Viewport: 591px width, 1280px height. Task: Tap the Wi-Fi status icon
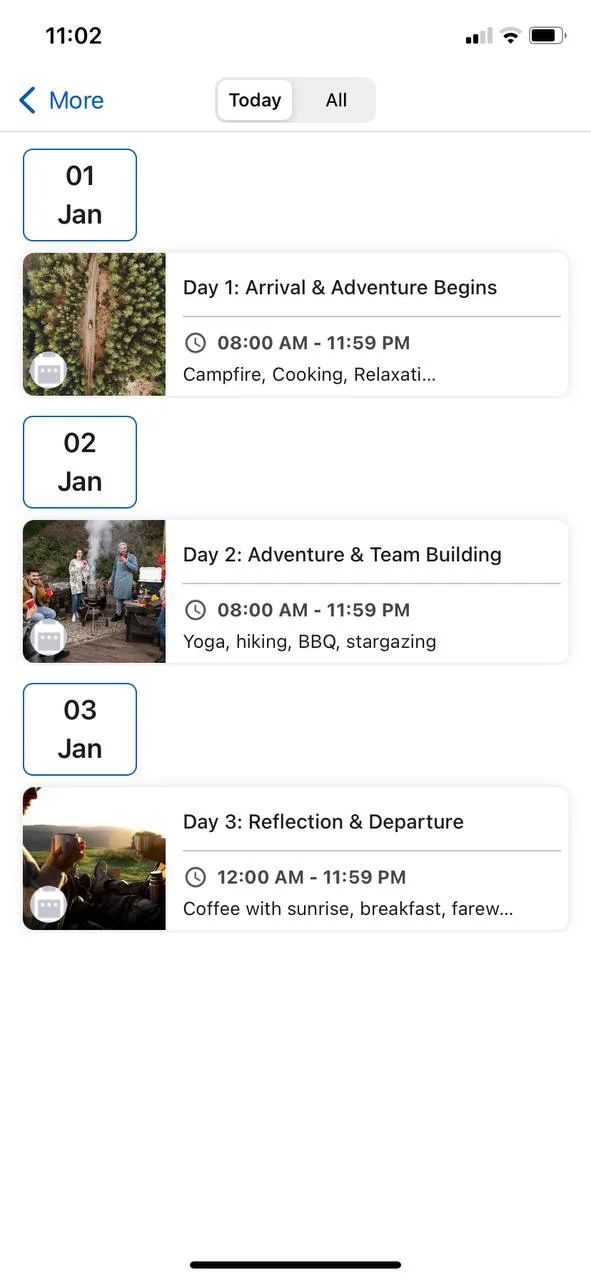coord(511,36)
